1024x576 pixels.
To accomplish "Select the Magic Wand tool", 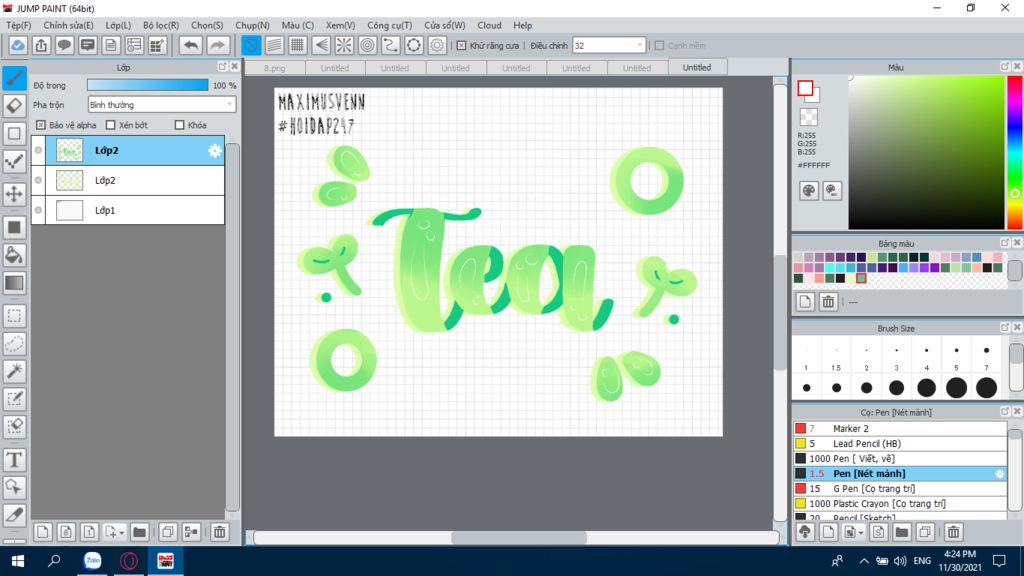I will click(14, 371).
